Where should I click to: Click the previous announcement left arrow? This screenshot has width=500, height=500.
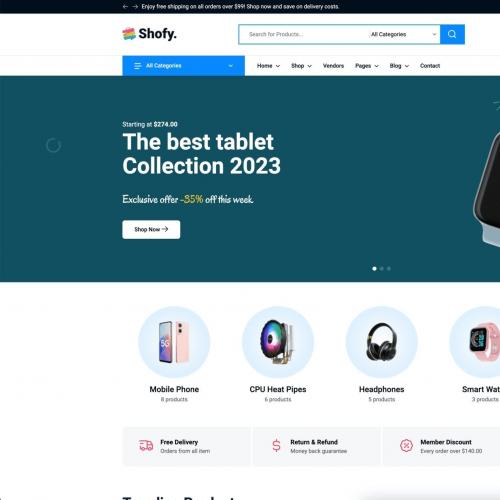point(125,7)
